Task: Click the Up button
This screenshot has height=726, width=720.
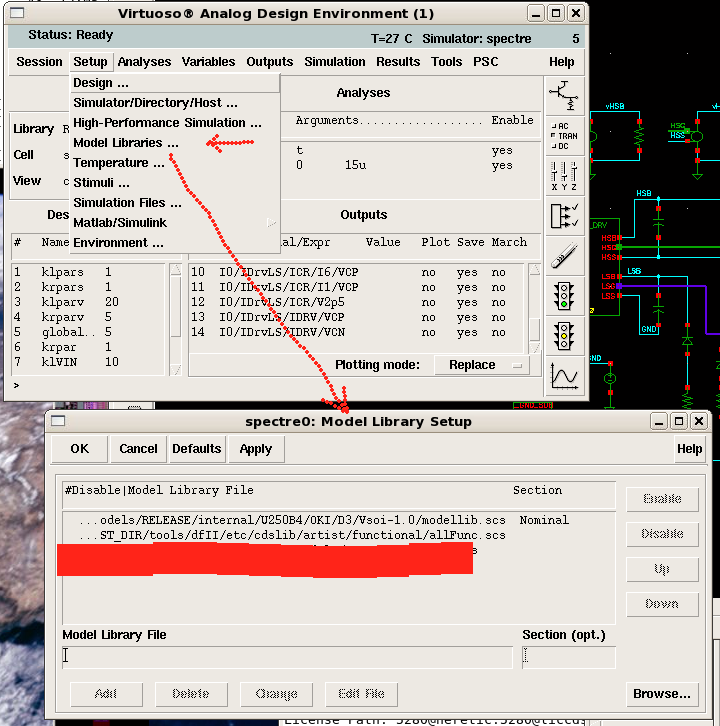Action: click(662, 569)
